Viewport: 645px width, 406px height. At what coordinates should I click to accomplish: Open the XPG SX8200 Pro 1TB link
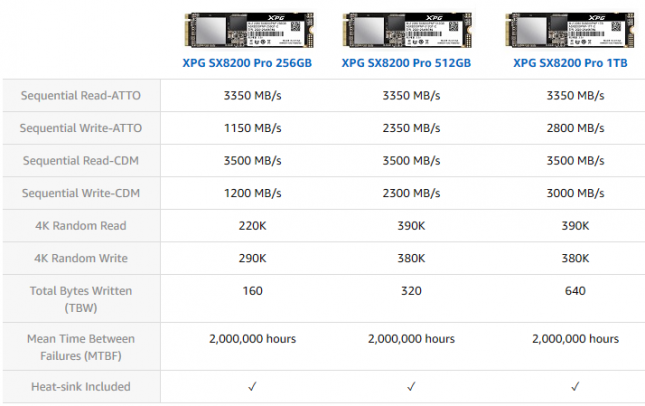pos(570,63)
